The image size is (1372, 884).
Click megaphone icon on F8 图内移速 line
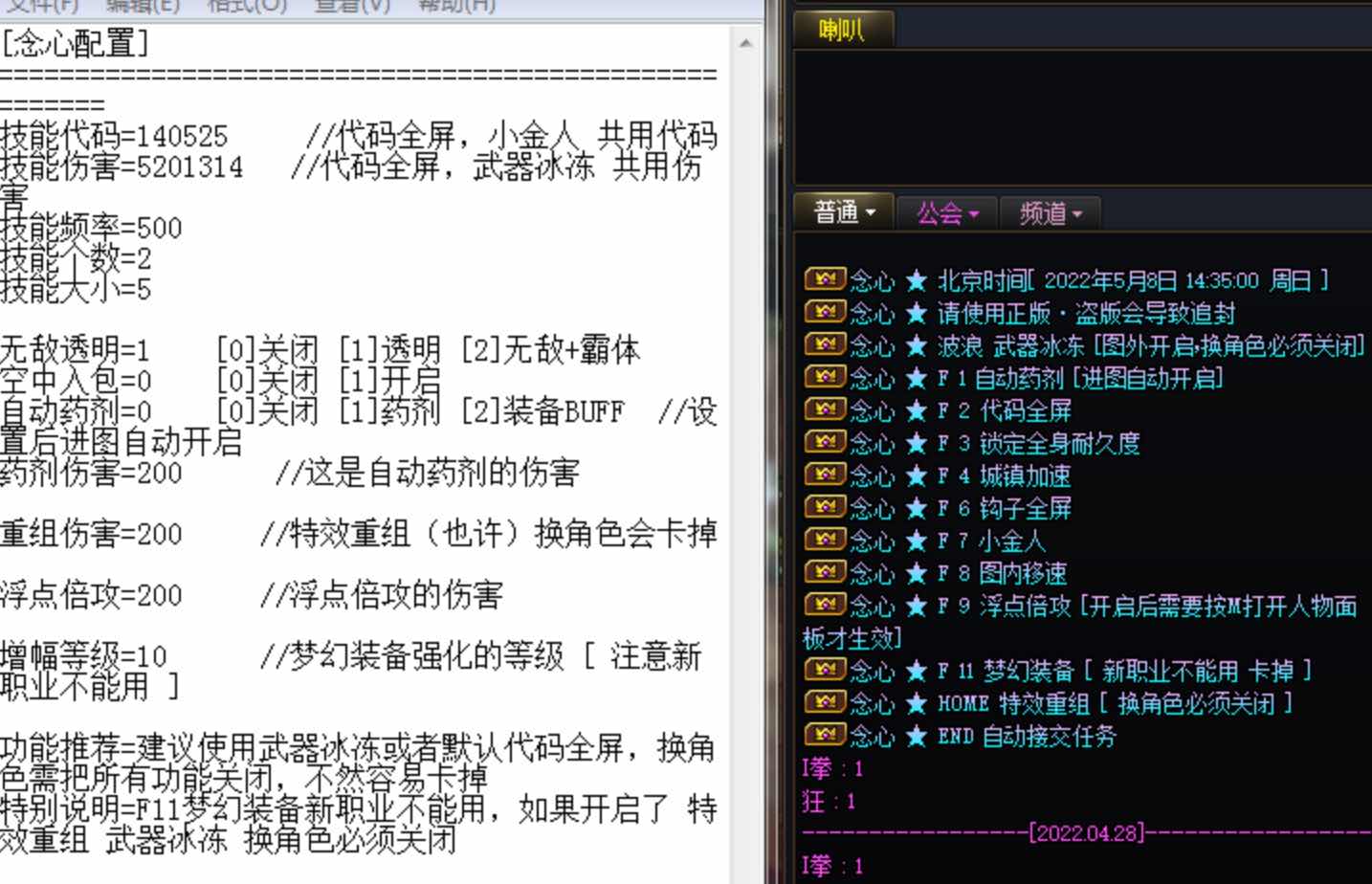coord(825,572)
